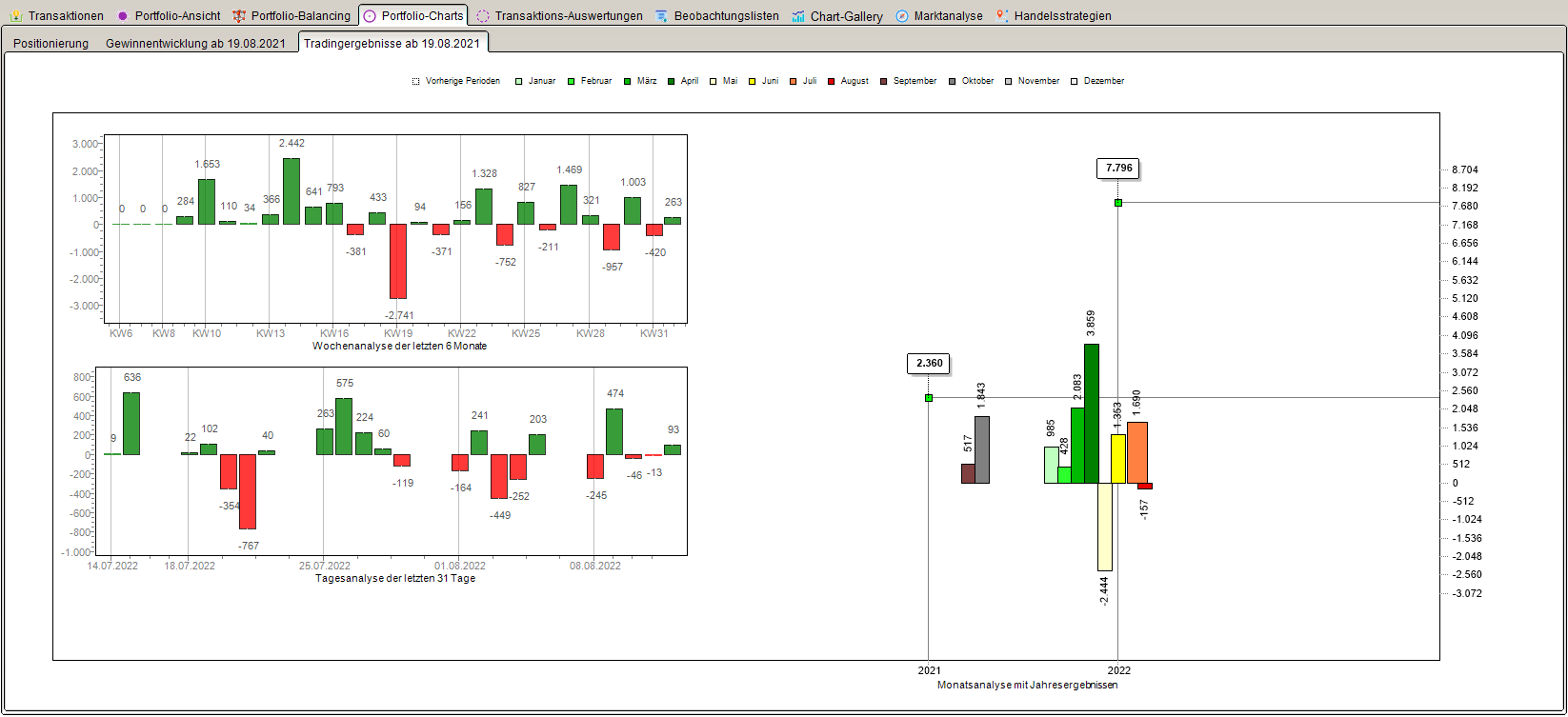Click the Chart-Gallery tab icon
The height and width of the screenshot is (717, 1568).
(798, 15)
